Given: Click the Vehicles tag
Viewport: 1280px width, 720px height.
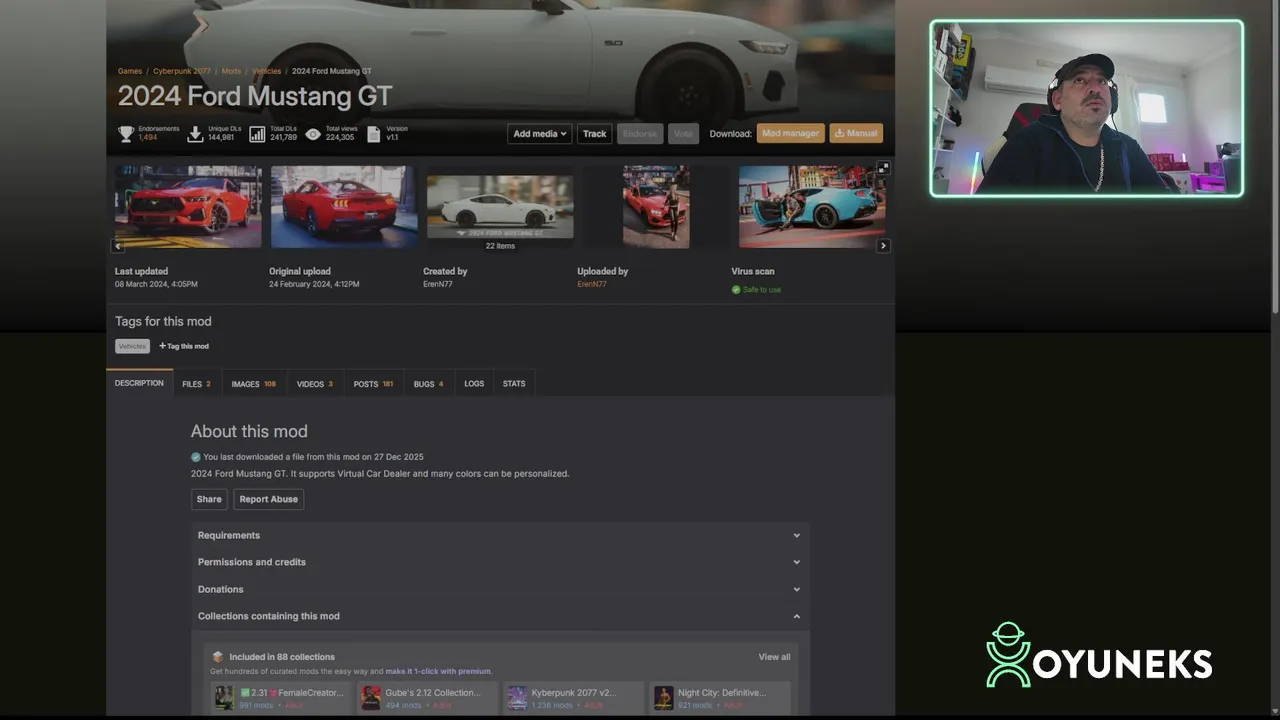Looking at the screenshot, I should pos(132,346).
